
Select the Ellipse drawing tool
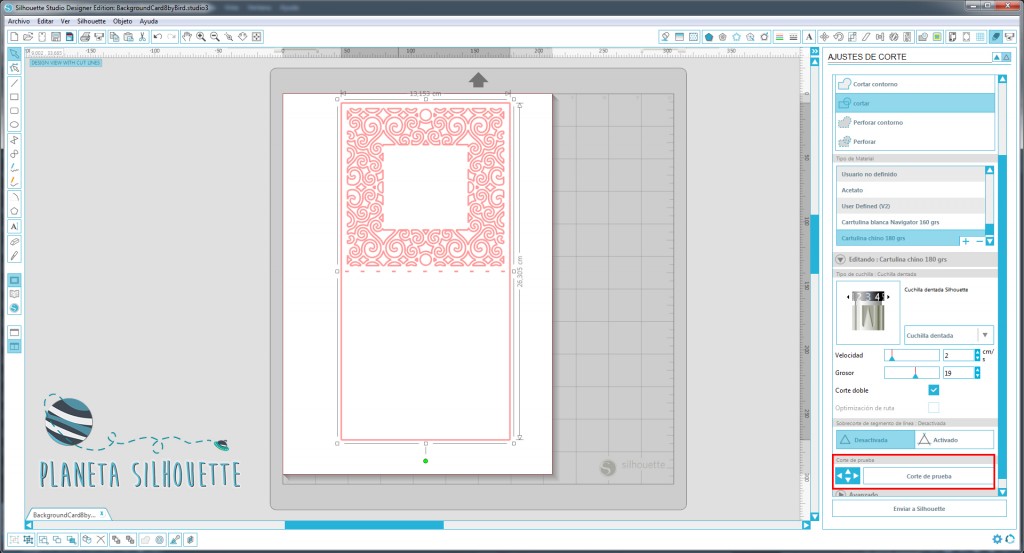[14, 125]
